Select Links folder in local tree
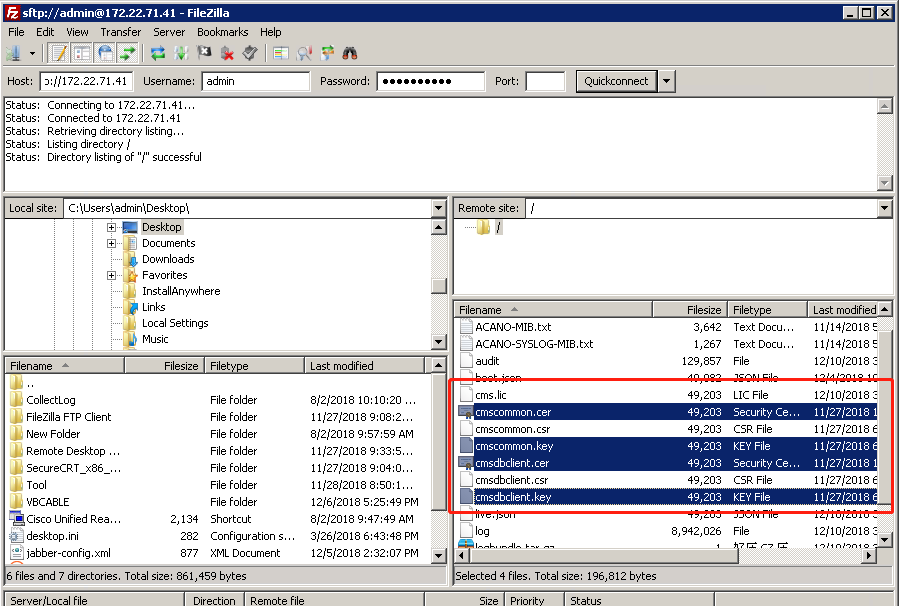The height and width of the screenshot is (606, 899). click(154, 307)
